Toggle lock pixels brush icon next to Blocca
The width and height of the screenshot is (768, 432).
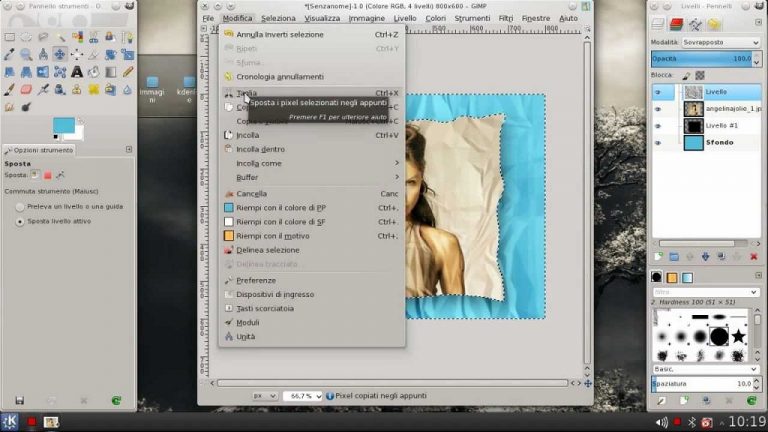[x=686, y=75]
